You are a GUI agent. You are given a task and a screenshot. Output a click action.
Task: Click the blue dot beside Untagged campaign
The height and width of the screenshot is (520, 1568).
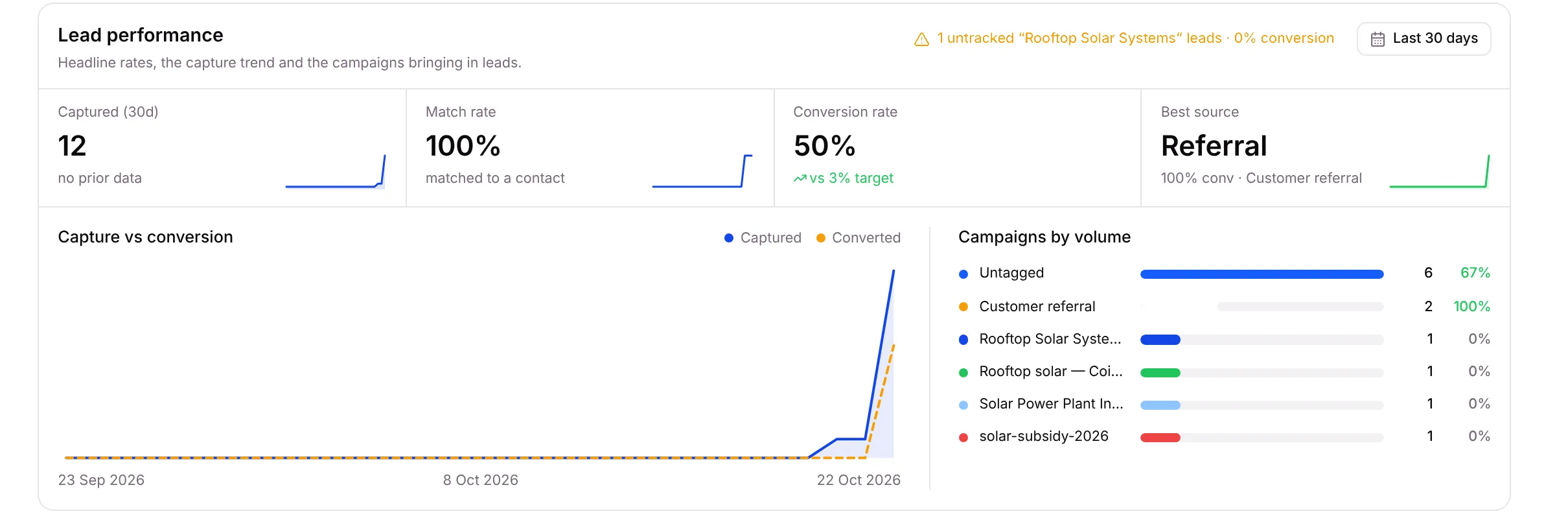tap(963, 274)
